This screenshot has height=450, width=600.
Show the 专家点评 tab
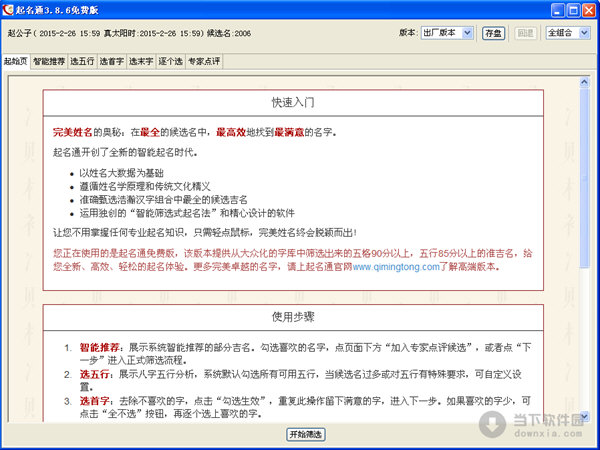(204, 61)
